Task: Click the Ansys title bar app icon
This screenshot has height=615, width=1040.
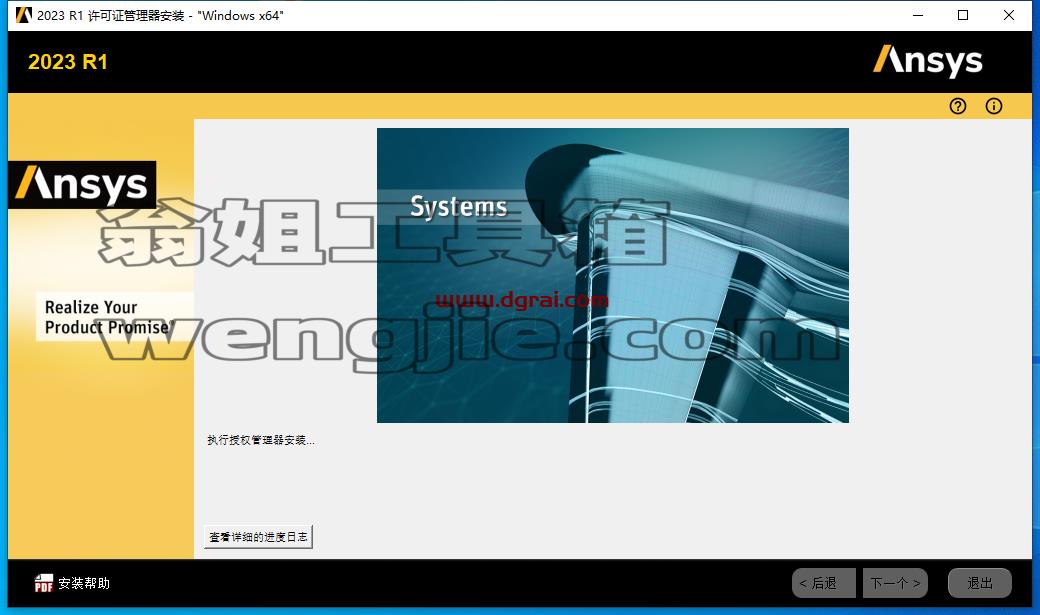Action: click(24, 15)
